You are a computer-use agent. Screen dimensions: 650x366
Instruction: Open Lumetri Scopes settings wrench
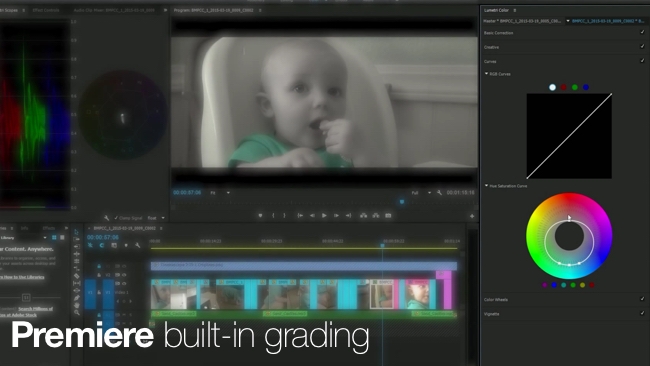(107, 218)
